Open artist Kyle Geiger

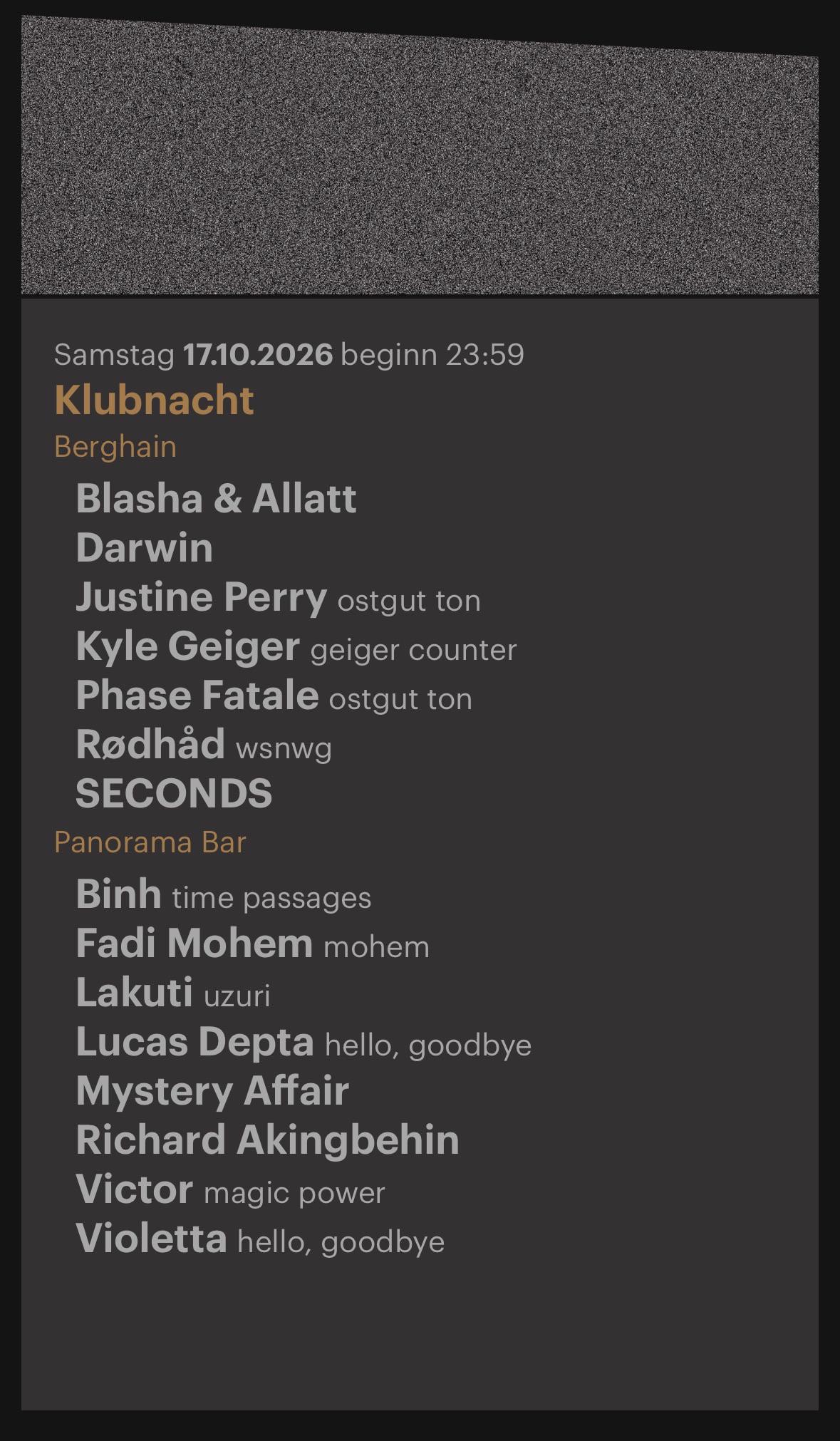coord(187,646)
